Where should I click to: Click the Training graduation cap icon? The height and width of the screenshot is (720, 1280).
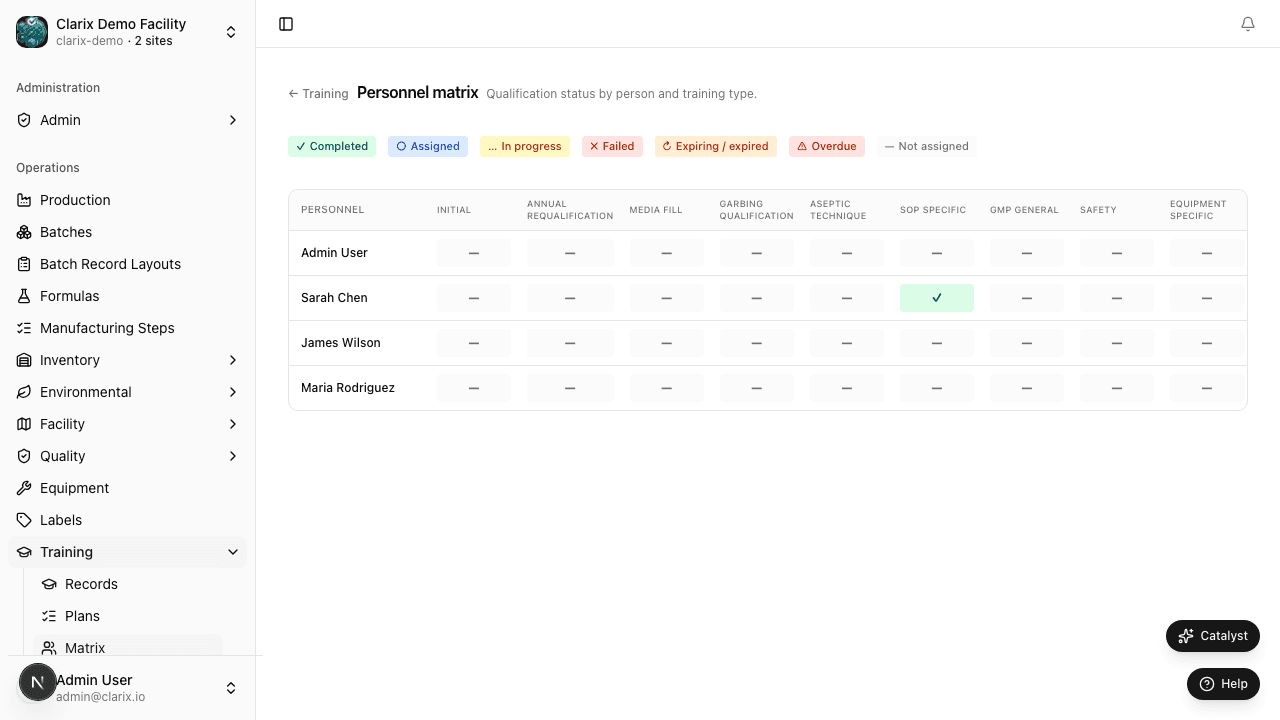pos(24,552)
